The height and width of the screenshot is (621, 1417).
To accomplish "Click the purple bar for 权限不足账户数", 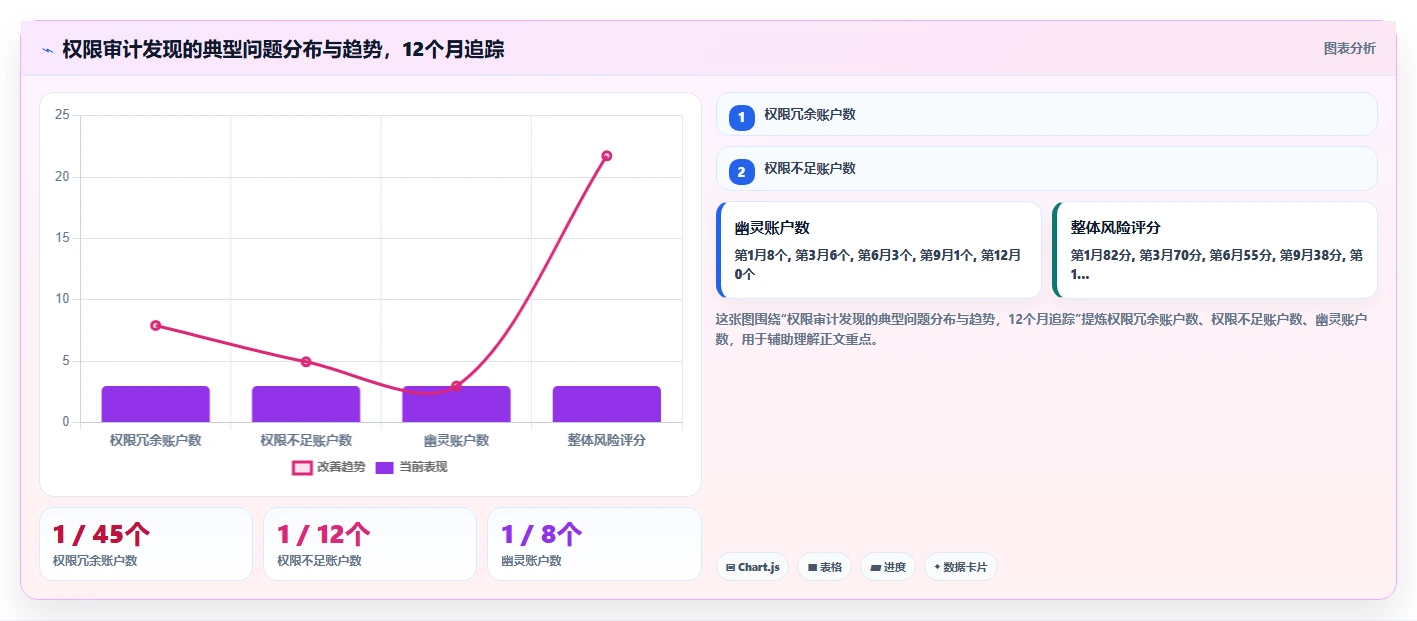I will [x=306, y=404].
